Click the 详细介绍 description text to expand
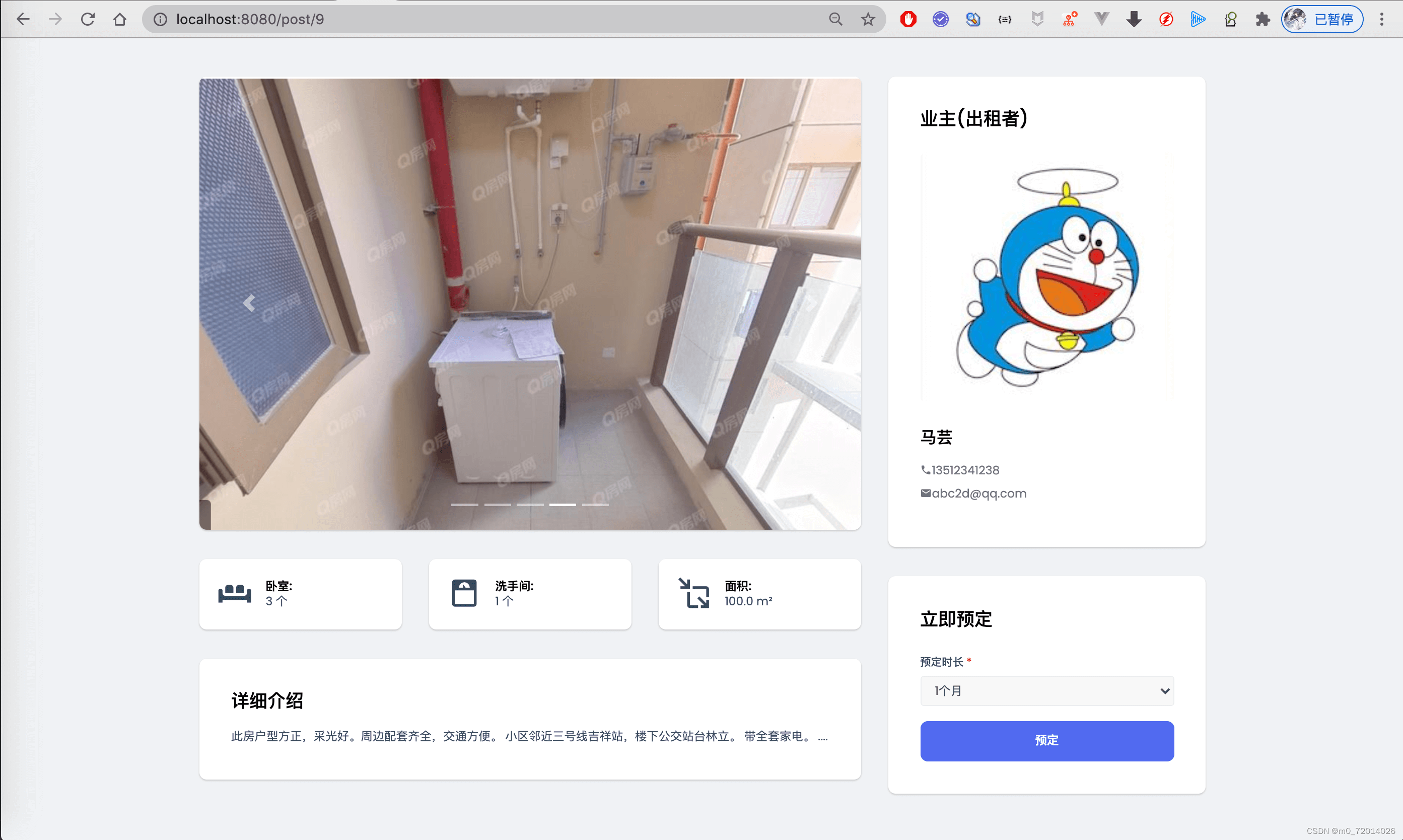The width and height of the screenshot is (1403, 840). (x=527, y=736)
